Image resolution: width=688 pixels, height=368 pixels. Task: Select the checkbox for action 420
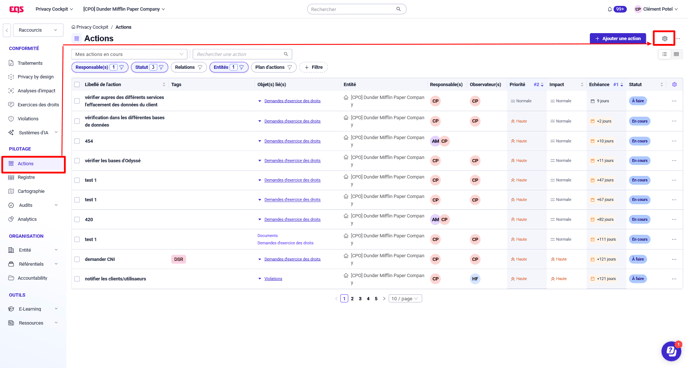[77, 219]
